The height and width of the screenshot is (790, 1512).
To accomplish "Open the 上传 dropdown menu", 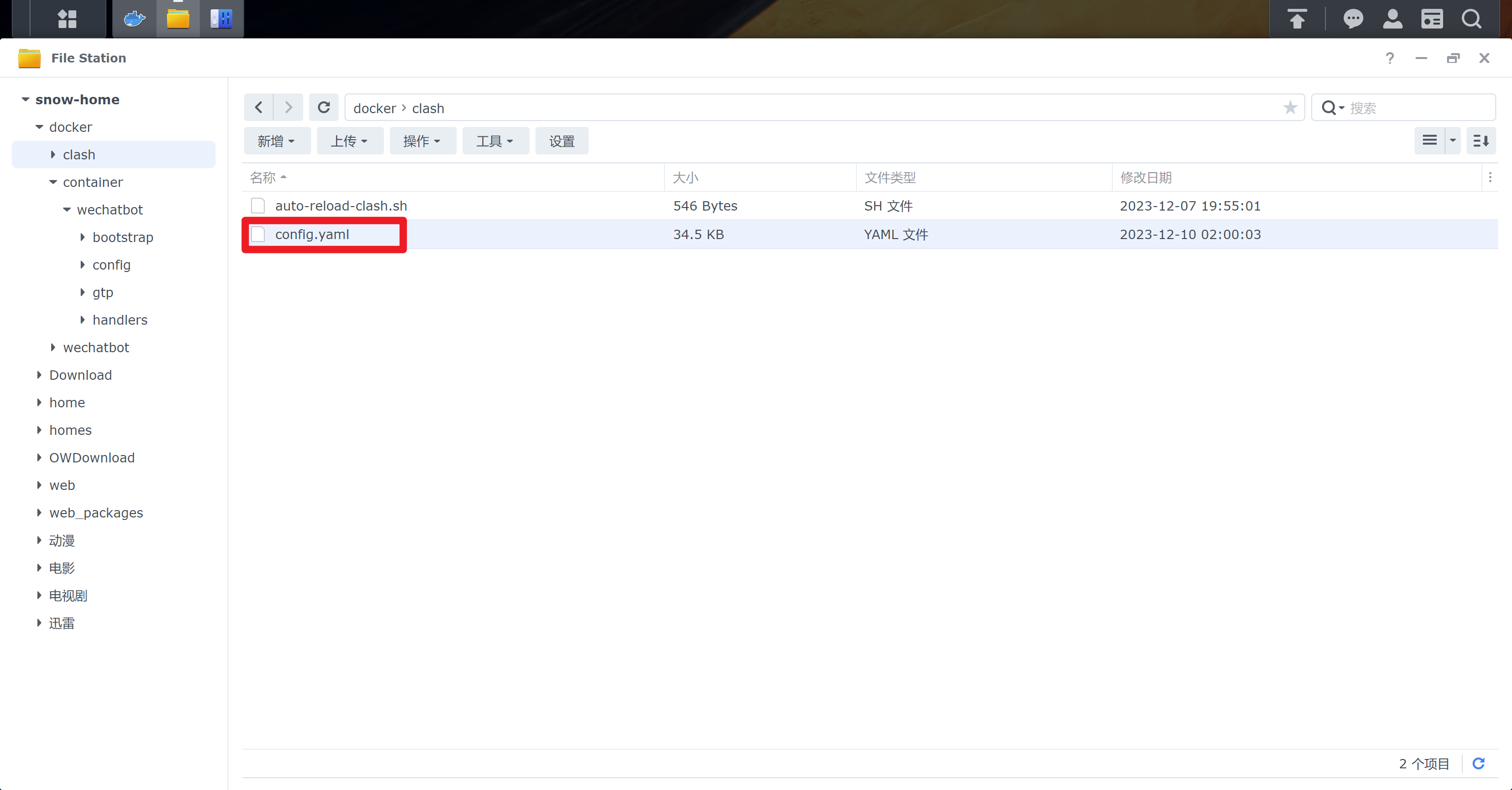I will coord(350,141).
